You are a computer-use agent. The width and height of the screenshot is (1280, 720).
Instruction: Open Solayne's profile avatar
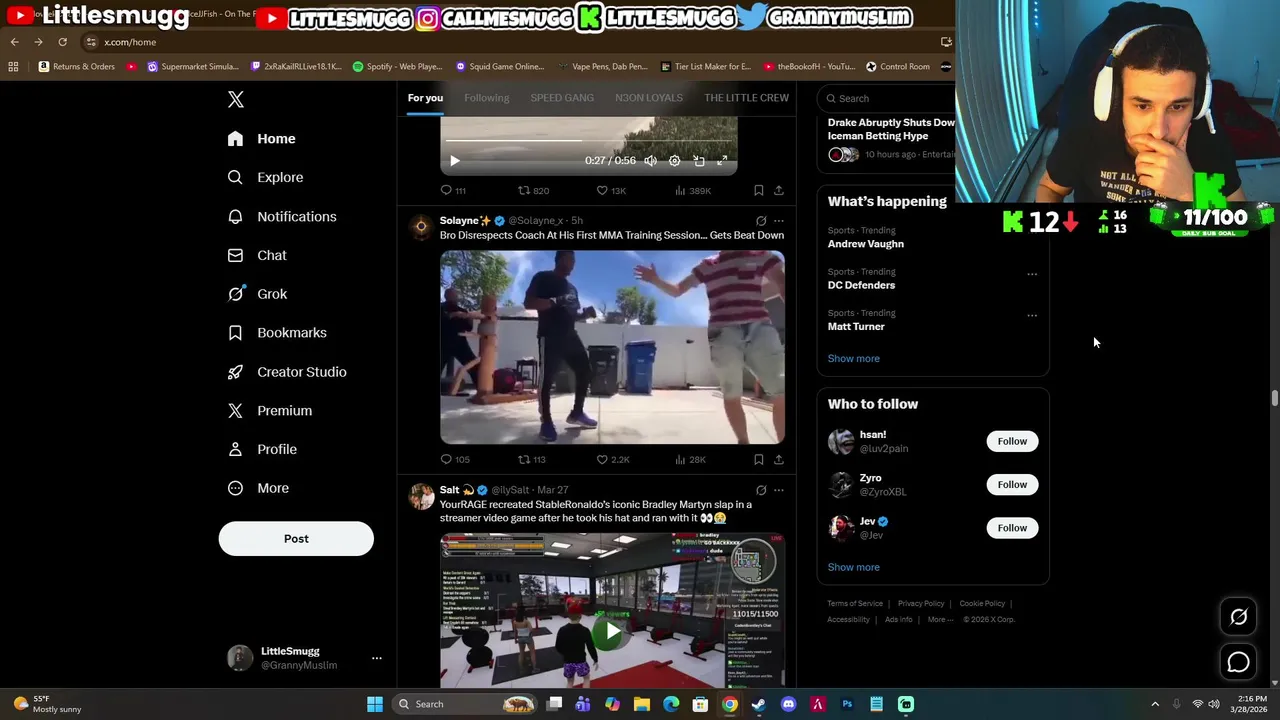click(421, 227)
